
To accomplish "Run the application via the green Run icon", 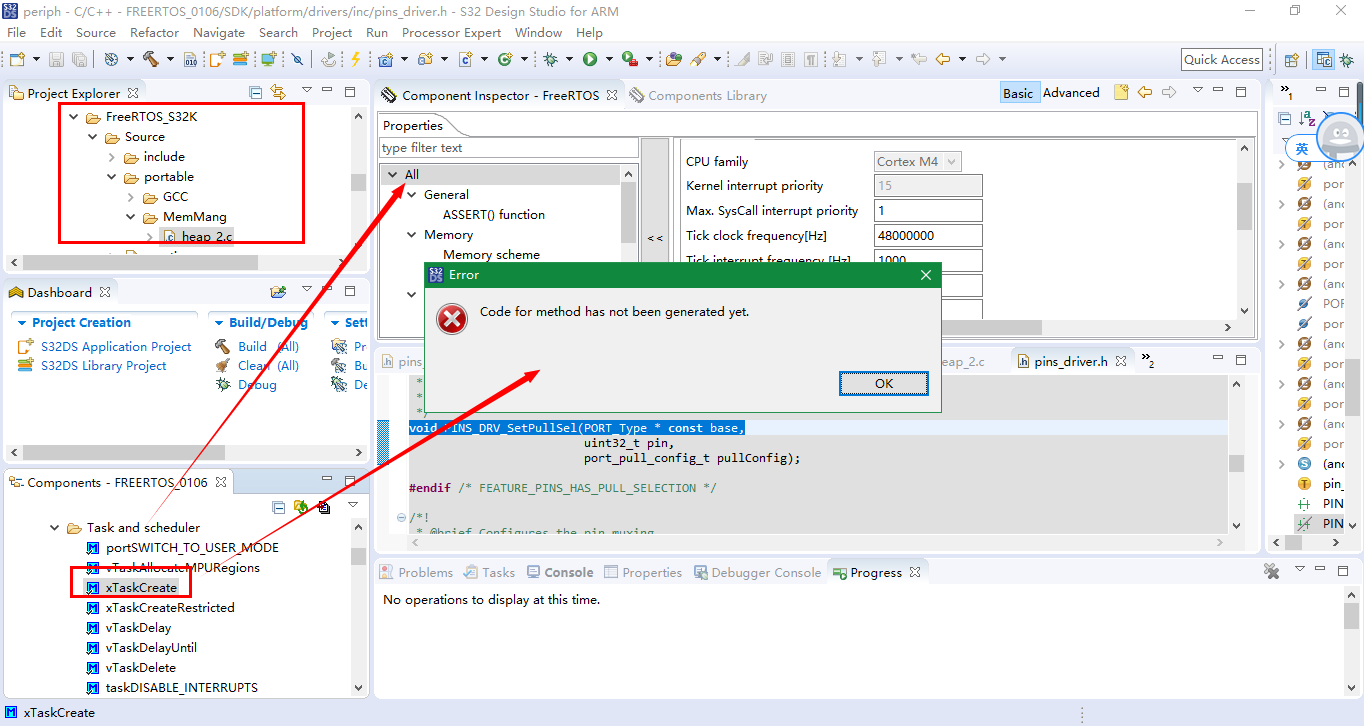I will 590,60.
